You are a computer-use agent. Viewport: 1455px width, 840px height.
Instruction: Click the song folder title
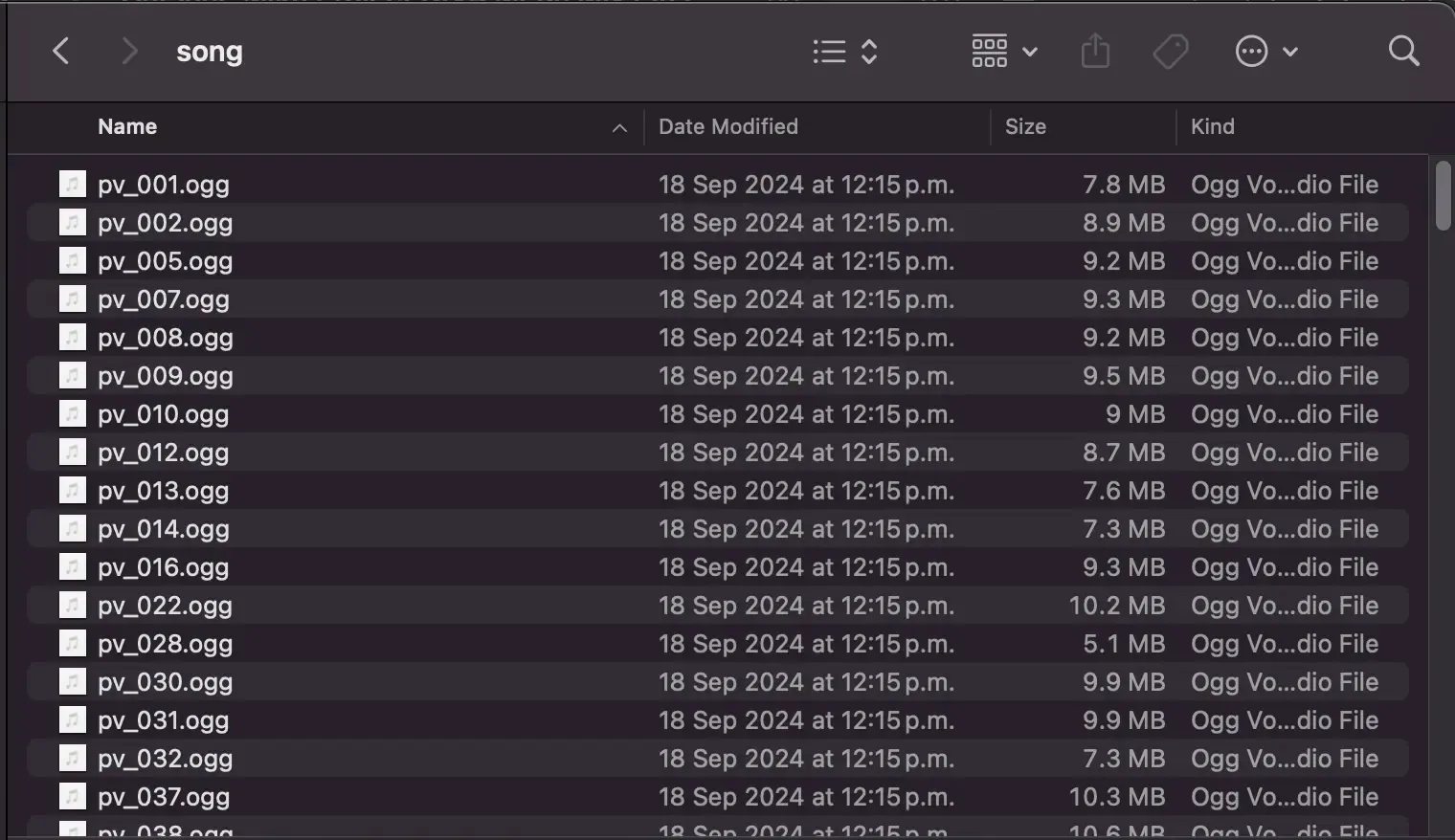209,52
